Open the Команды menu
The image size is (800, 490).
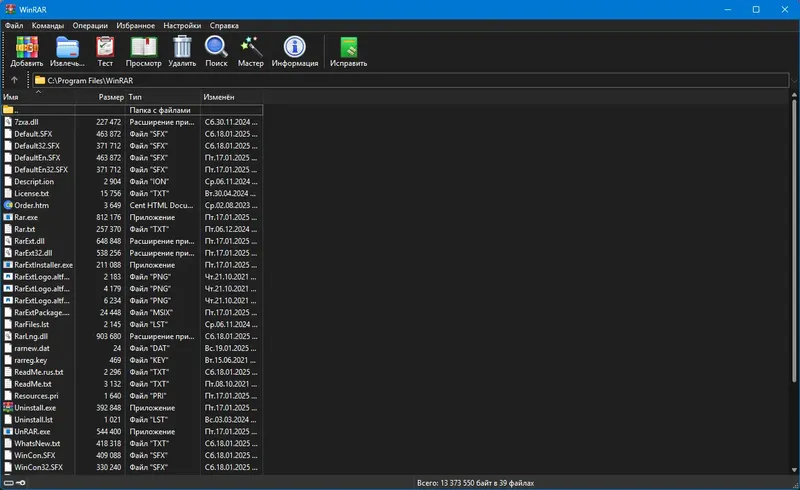pos(48,26)
